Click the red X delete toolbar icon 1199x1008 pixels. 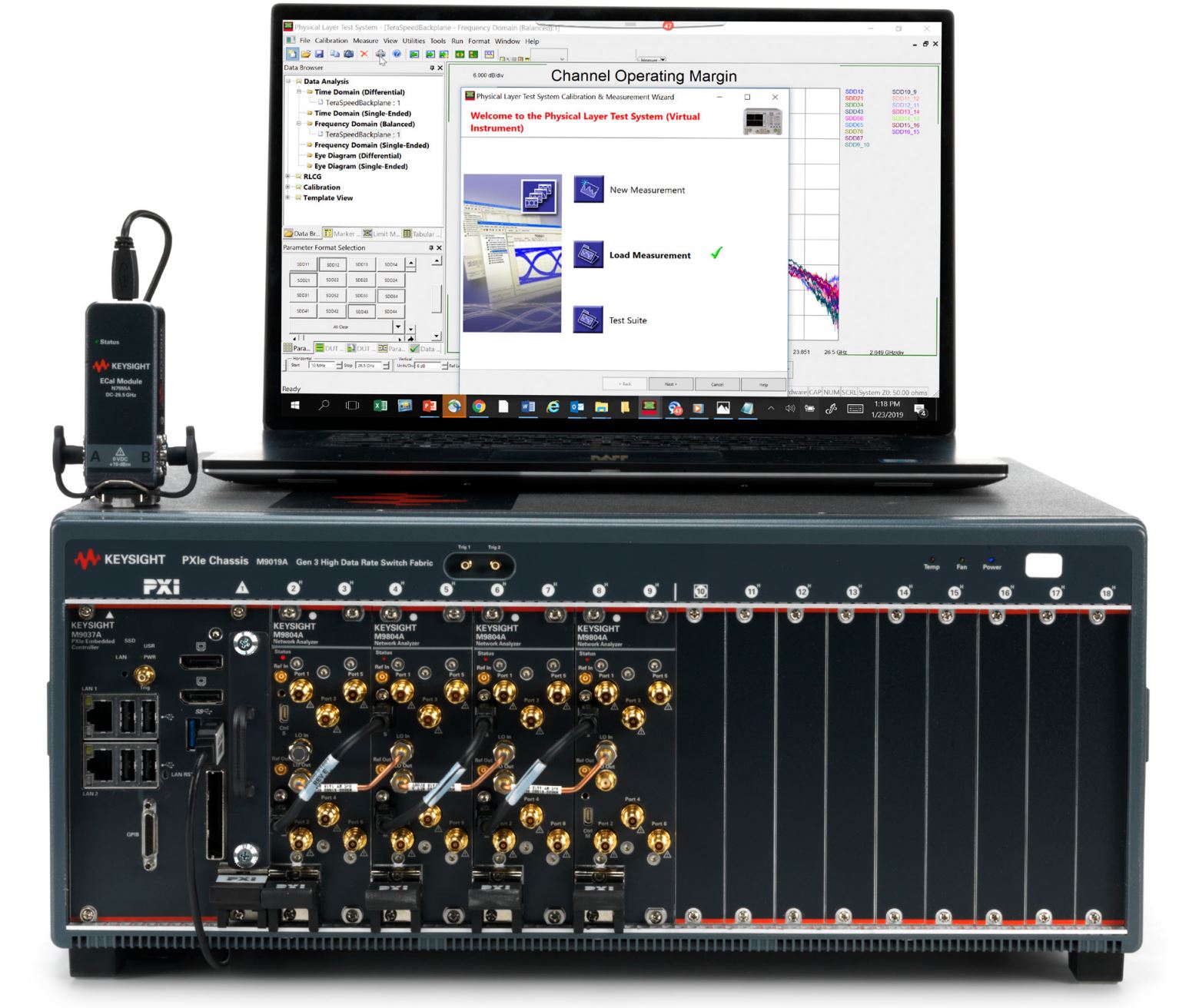[x=364, y=55]
